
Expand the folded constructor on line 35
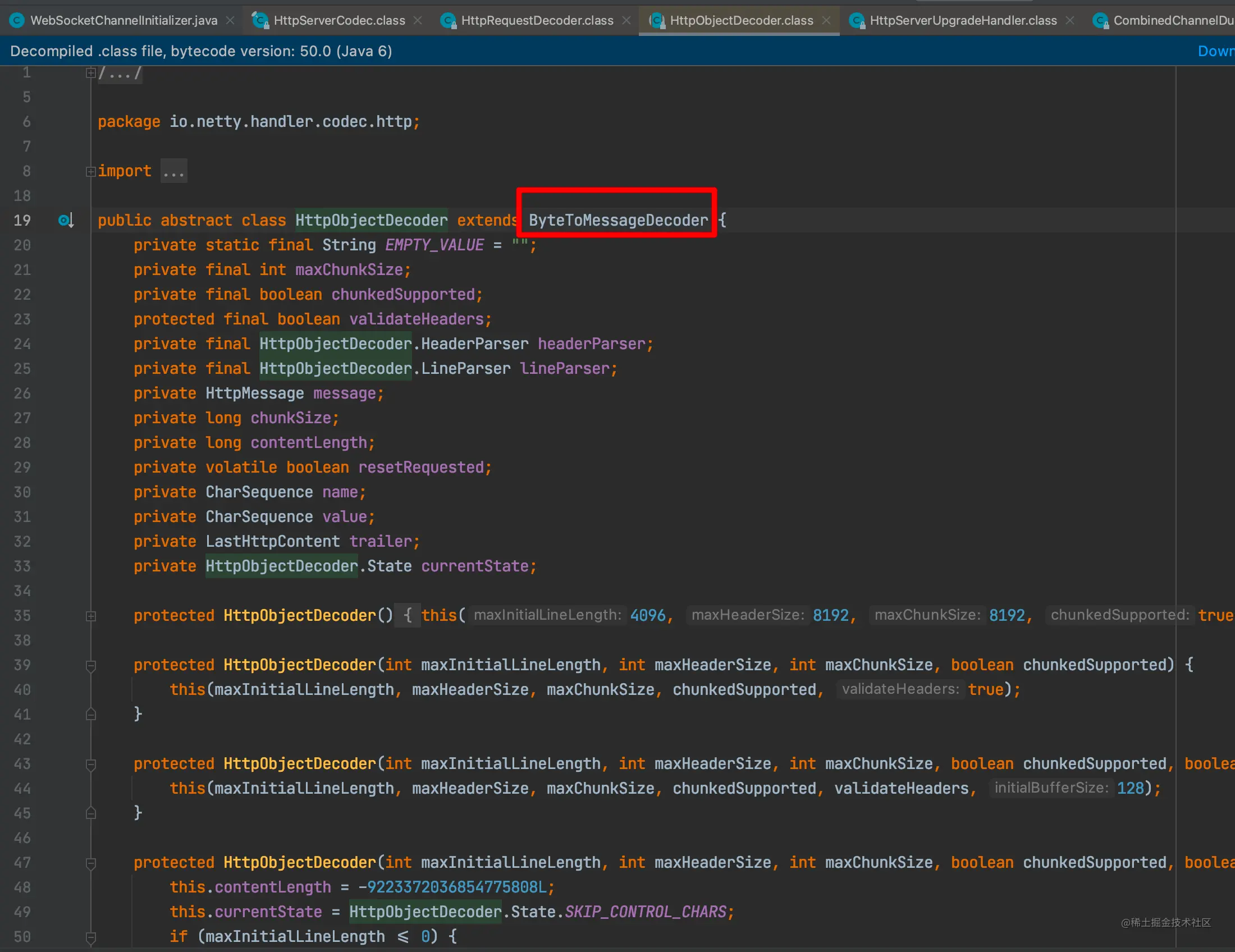tap(90, 616)
